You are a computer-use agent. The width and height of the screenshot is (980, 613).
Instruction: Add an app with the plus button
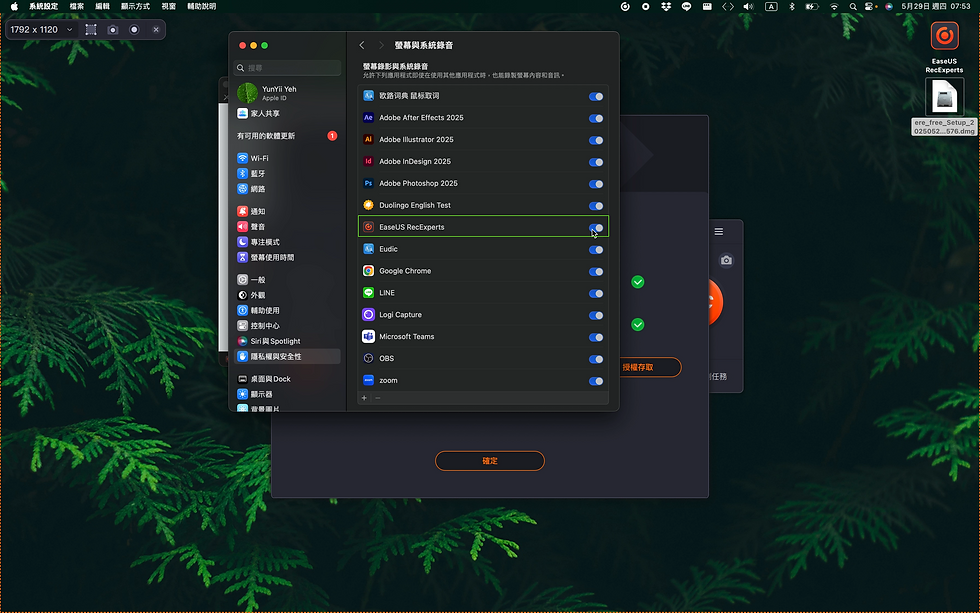click(364, 398)
